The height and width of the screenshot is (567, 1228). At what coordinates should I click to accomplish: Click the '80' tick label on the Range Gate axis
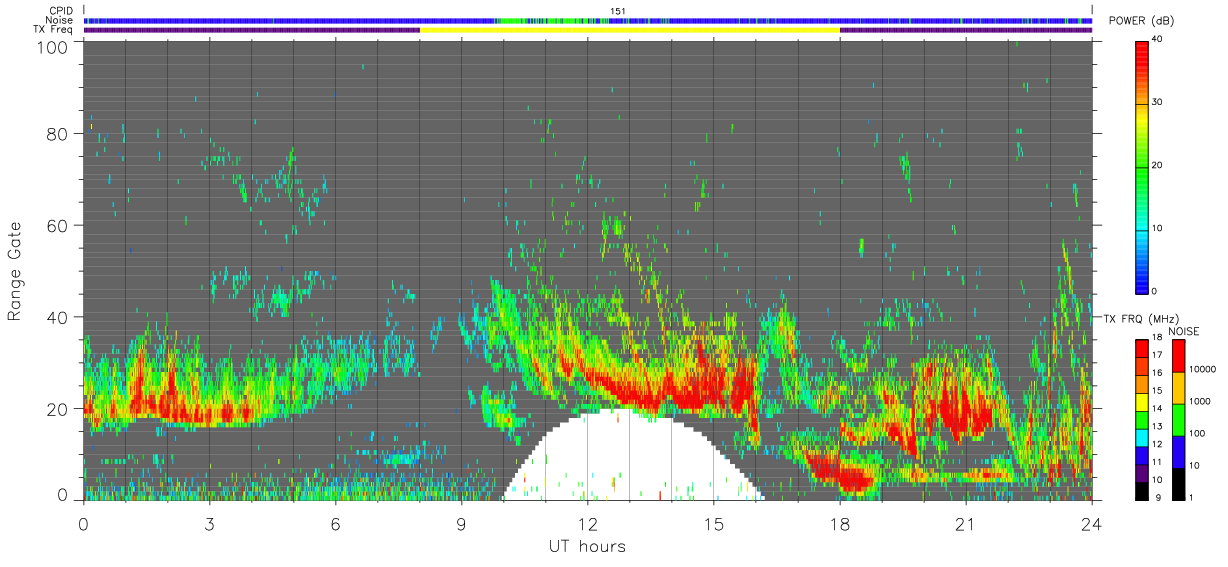[58, 134]
